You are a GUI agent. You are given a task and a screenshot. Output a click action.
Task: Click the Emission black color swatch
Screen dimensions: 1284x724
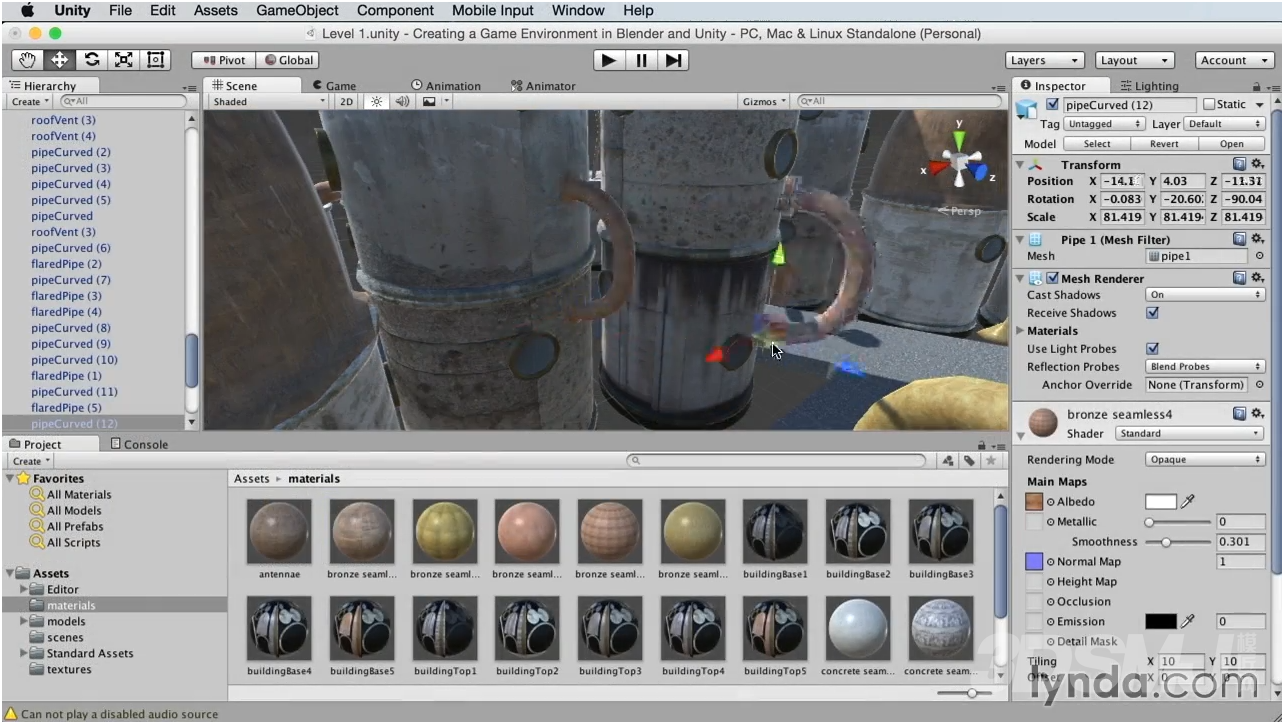pyautogui.click(x=1161, y=622)
